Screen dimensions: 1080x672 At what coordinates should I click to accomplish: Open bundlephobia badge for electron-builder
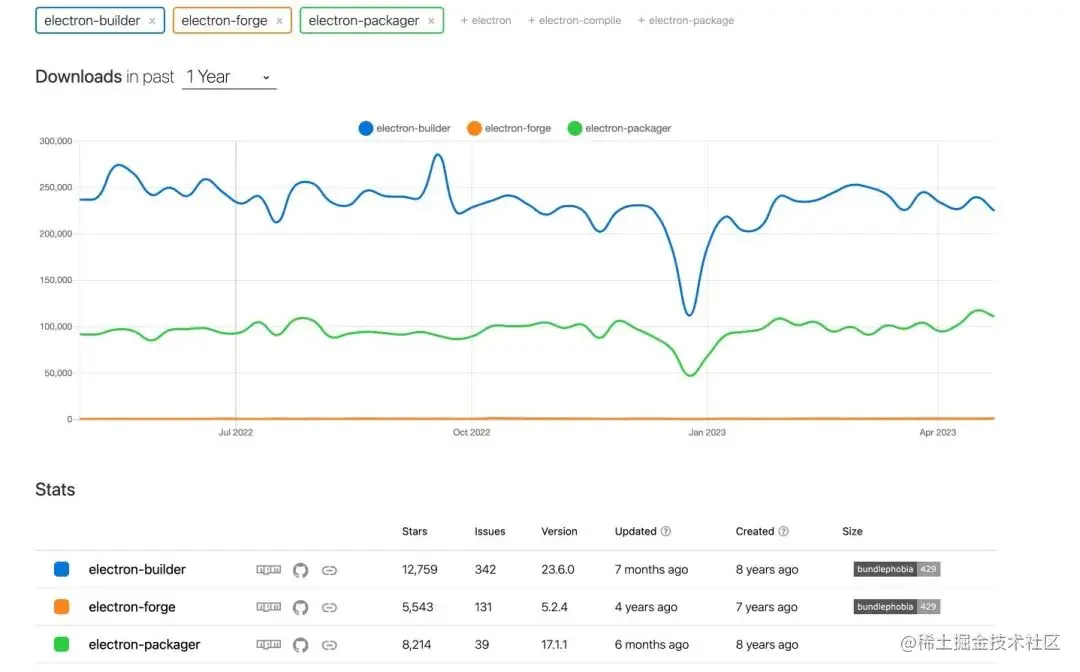897,569
